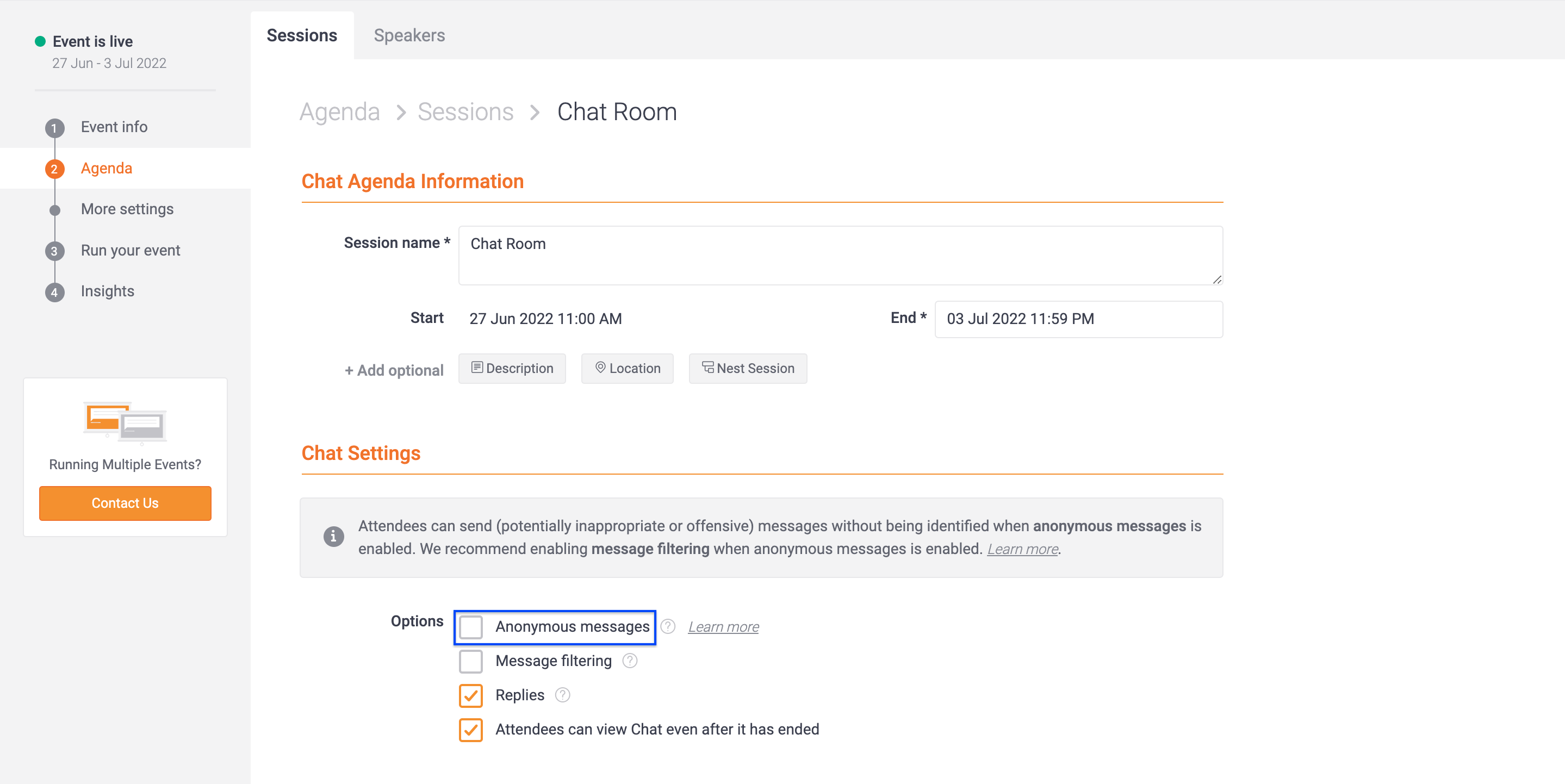Open Learn more link next to Anonymous messages

[x=723, y=627]
